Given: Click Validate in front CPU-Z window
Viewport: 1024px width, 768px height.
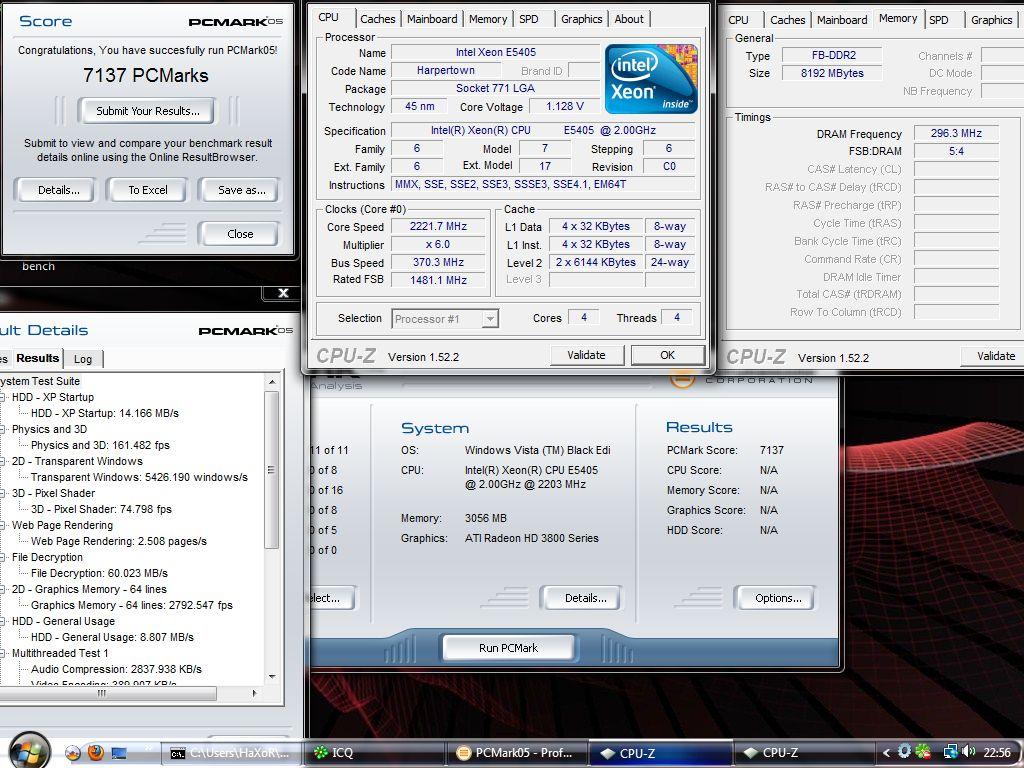Looking at the screenshot, I should pyautogui.click(x=586, y=355).
